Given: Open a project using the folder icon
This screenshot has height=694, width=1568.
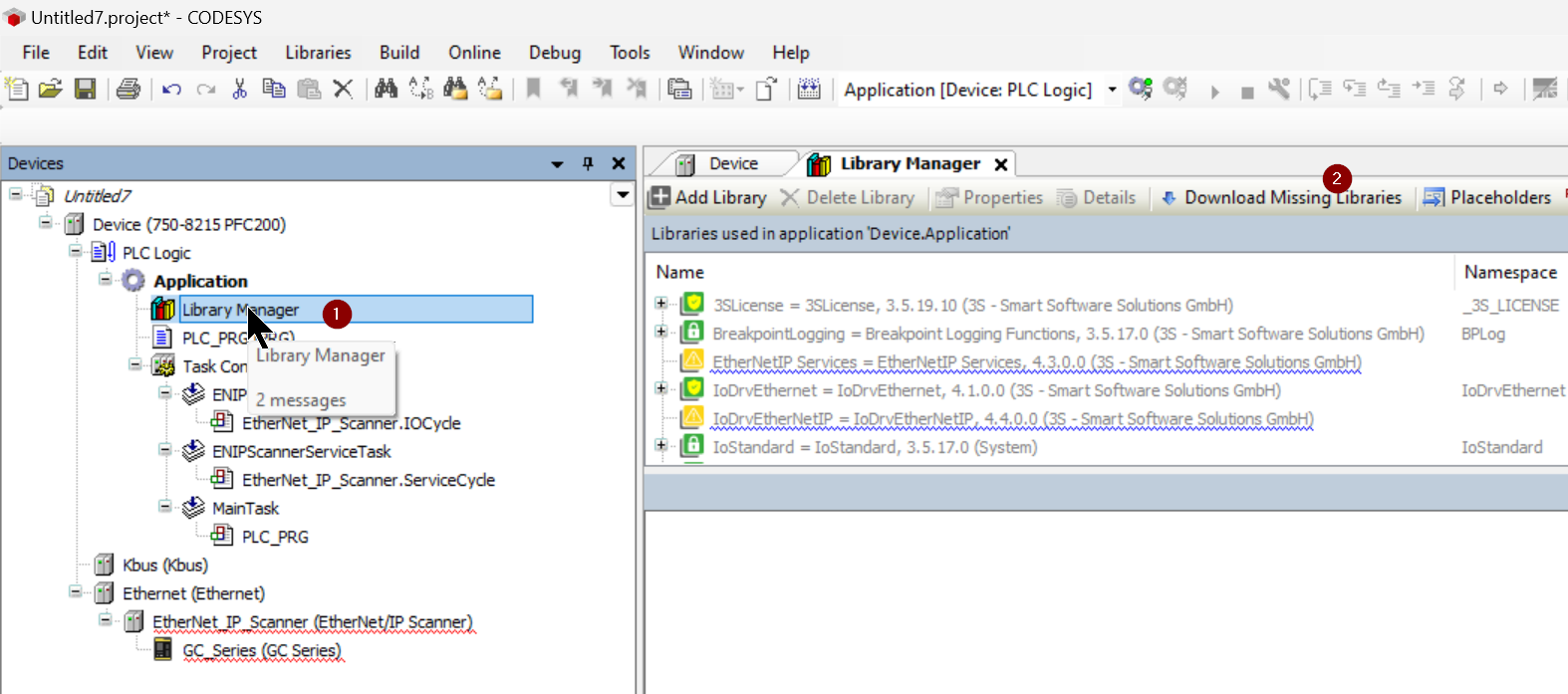Looking at the screenshot, I should (51, 89).
